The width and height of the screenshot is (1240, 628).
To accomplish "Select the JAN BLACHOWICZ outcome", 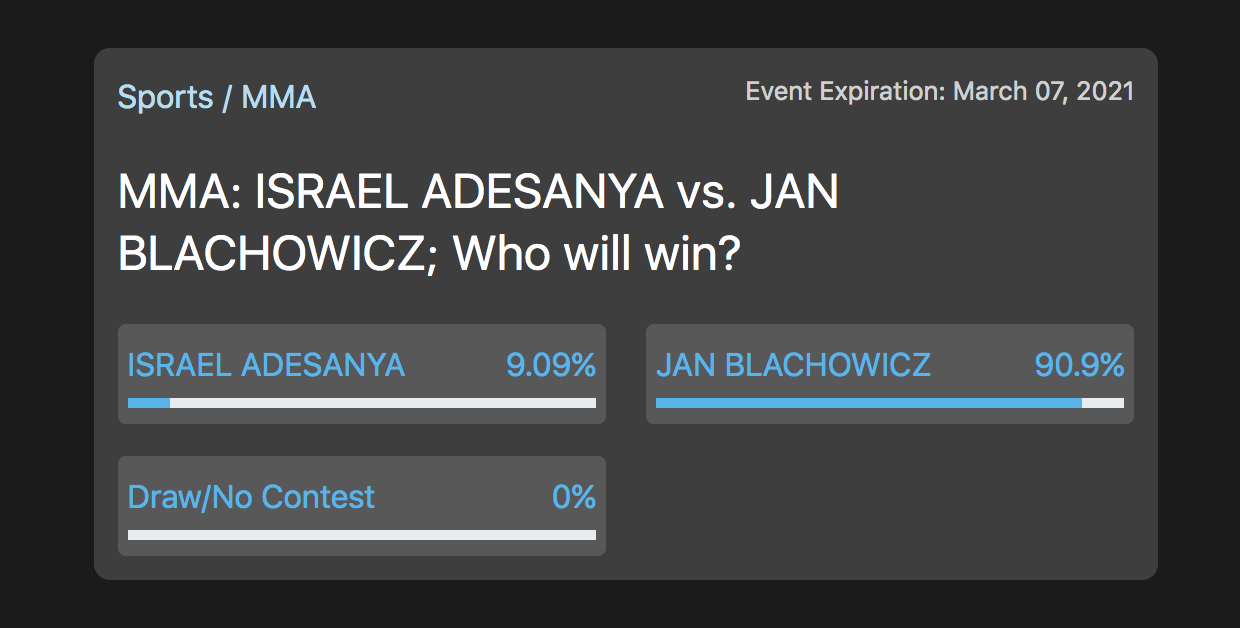I will pyautogui.click(x=890, y=374).
